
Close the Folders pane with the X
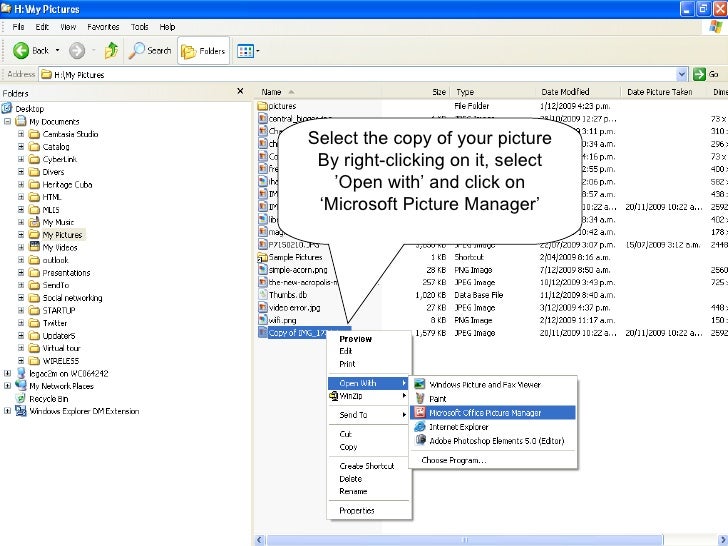[240, 91]
